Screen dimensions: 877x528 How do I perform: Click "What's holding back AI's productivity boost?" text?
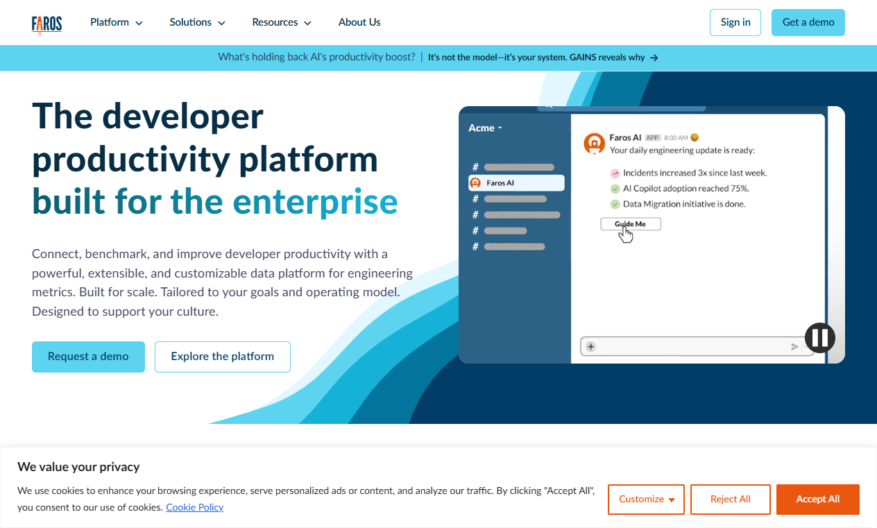(x=317, y=57)
